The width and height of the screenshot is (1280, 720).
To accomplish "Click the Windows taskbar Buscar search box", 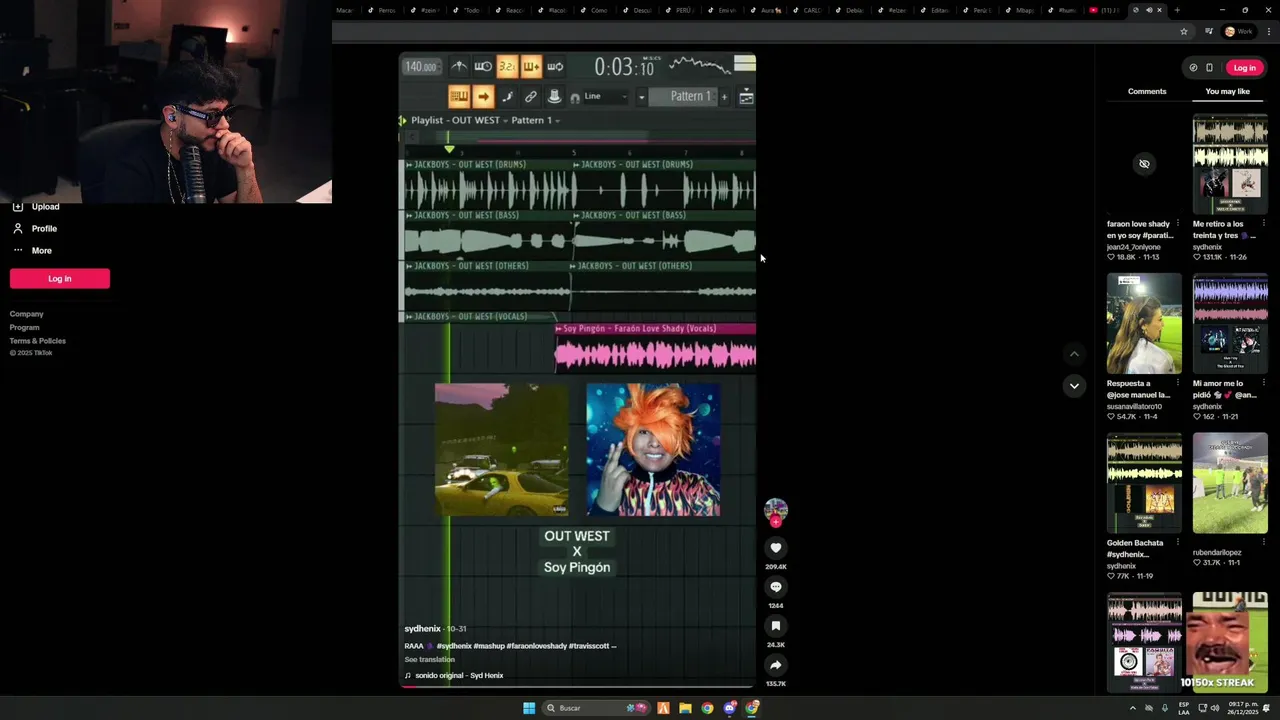I will pyautogui.click(x=597, y=708).
